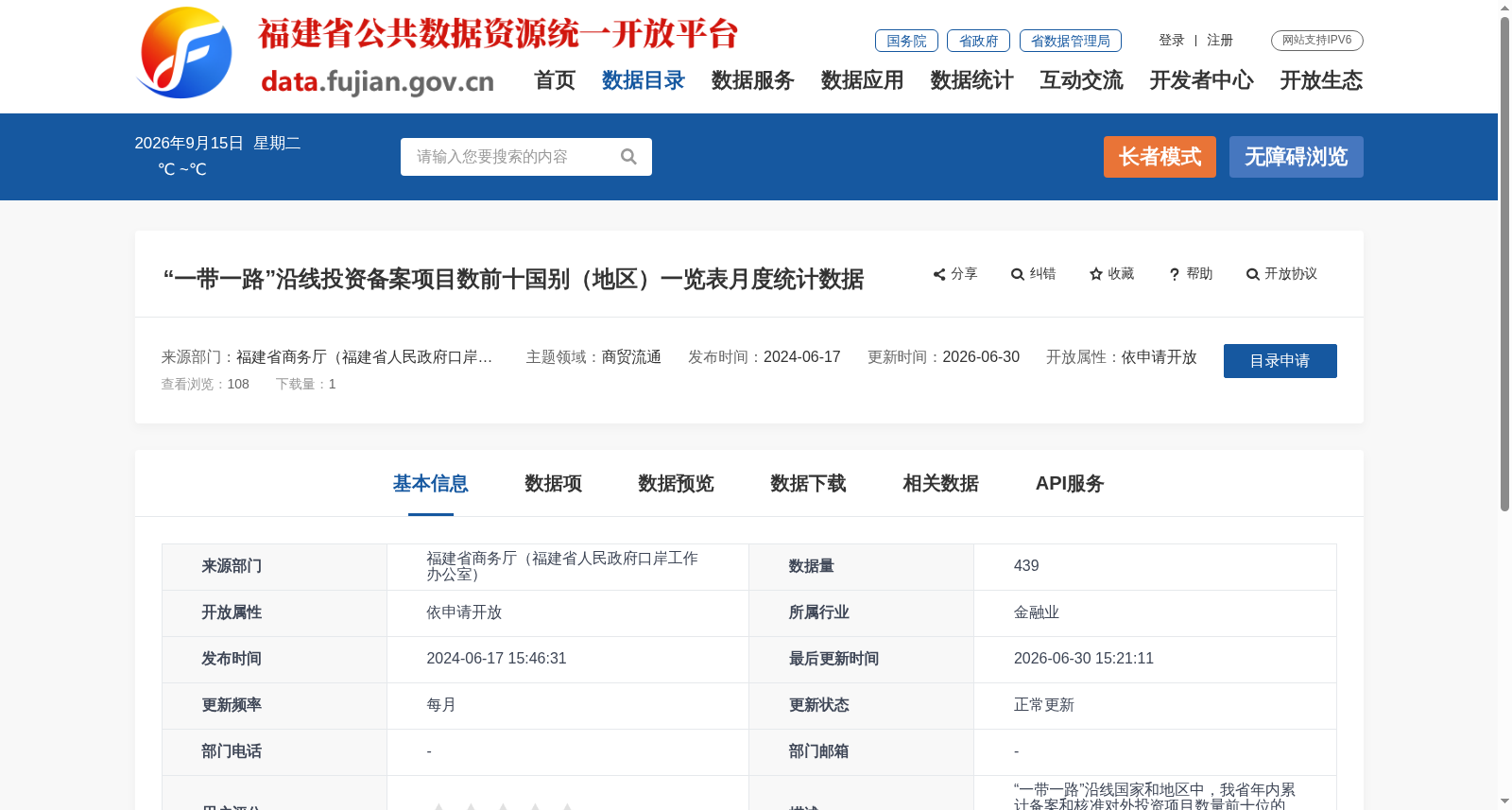Click the 2026-06-30 15:21:11 cell
Viewport: 1512px width, 810px height.
[1155, 659]
